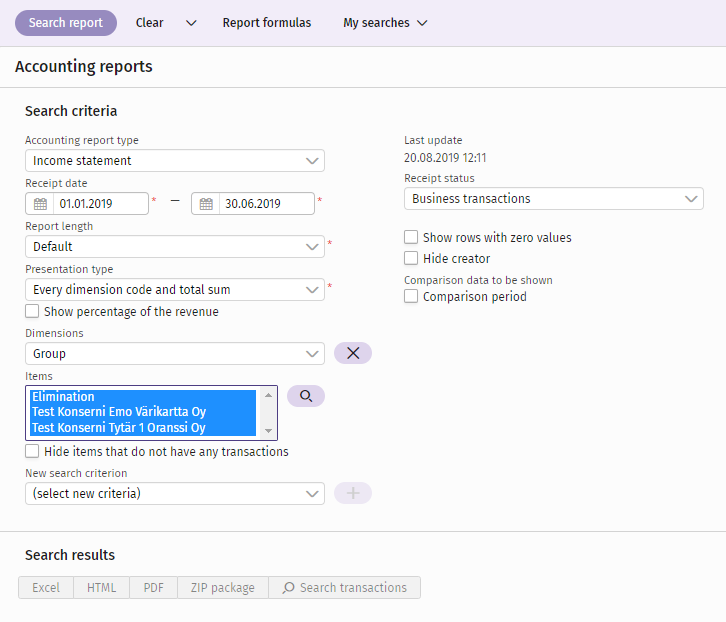Viewport: 726px width, 622px height.
Task: Open the Presentation type dropdown
Action: click(175, 289)
